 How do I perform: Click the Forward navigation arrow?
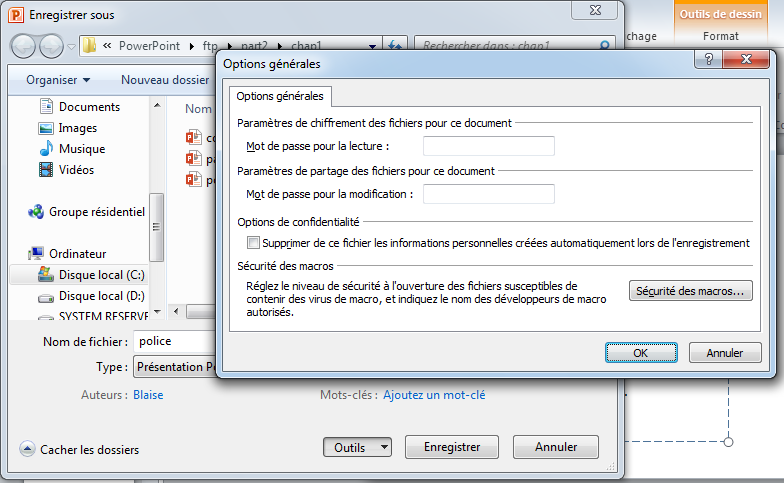(x=52, y=46)
